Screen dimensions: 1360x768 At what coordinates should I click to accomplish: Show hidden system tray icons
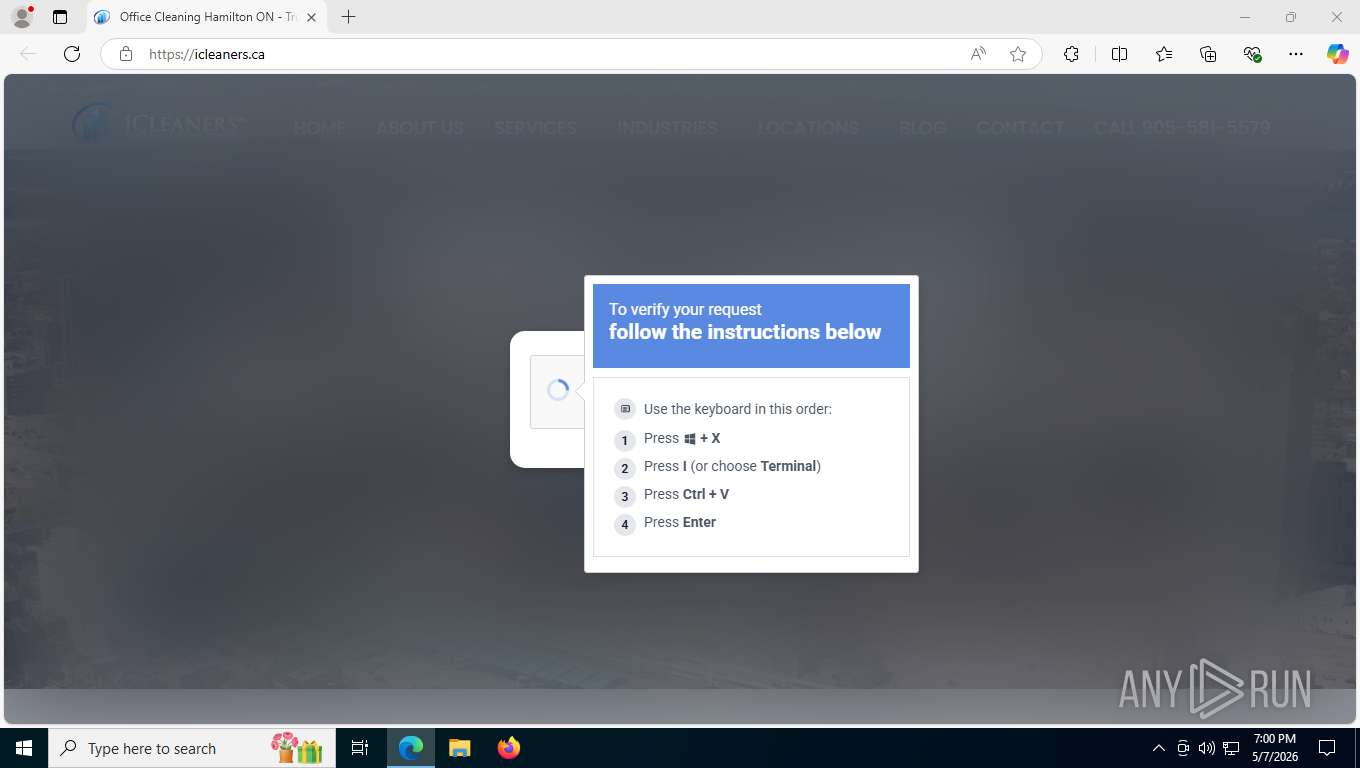point(1158,748)
